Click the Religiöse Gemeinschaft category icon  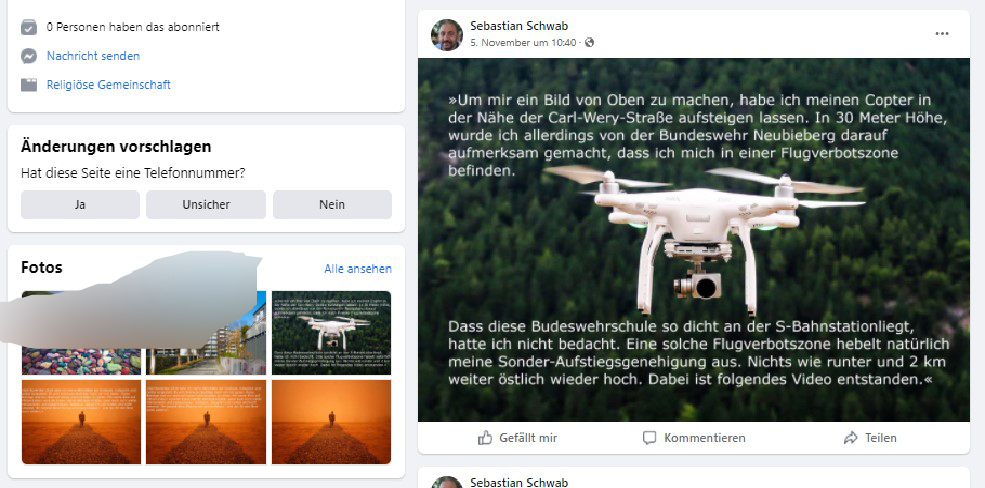29,85
